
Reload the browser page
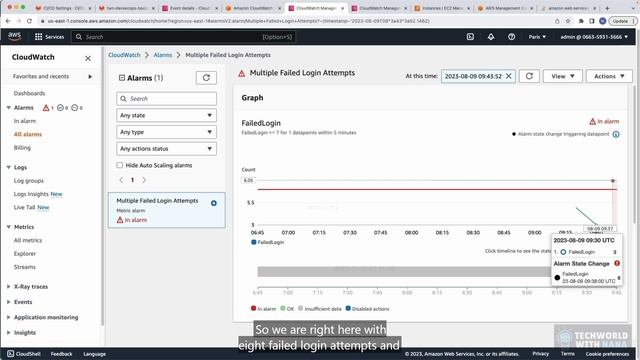29,21
